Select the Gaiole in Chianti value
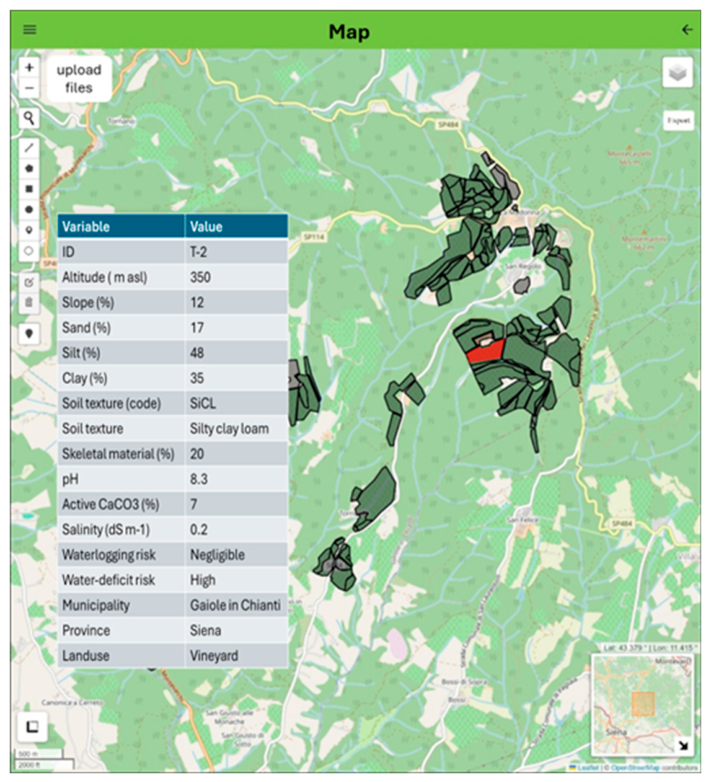 tap(235, 605)
